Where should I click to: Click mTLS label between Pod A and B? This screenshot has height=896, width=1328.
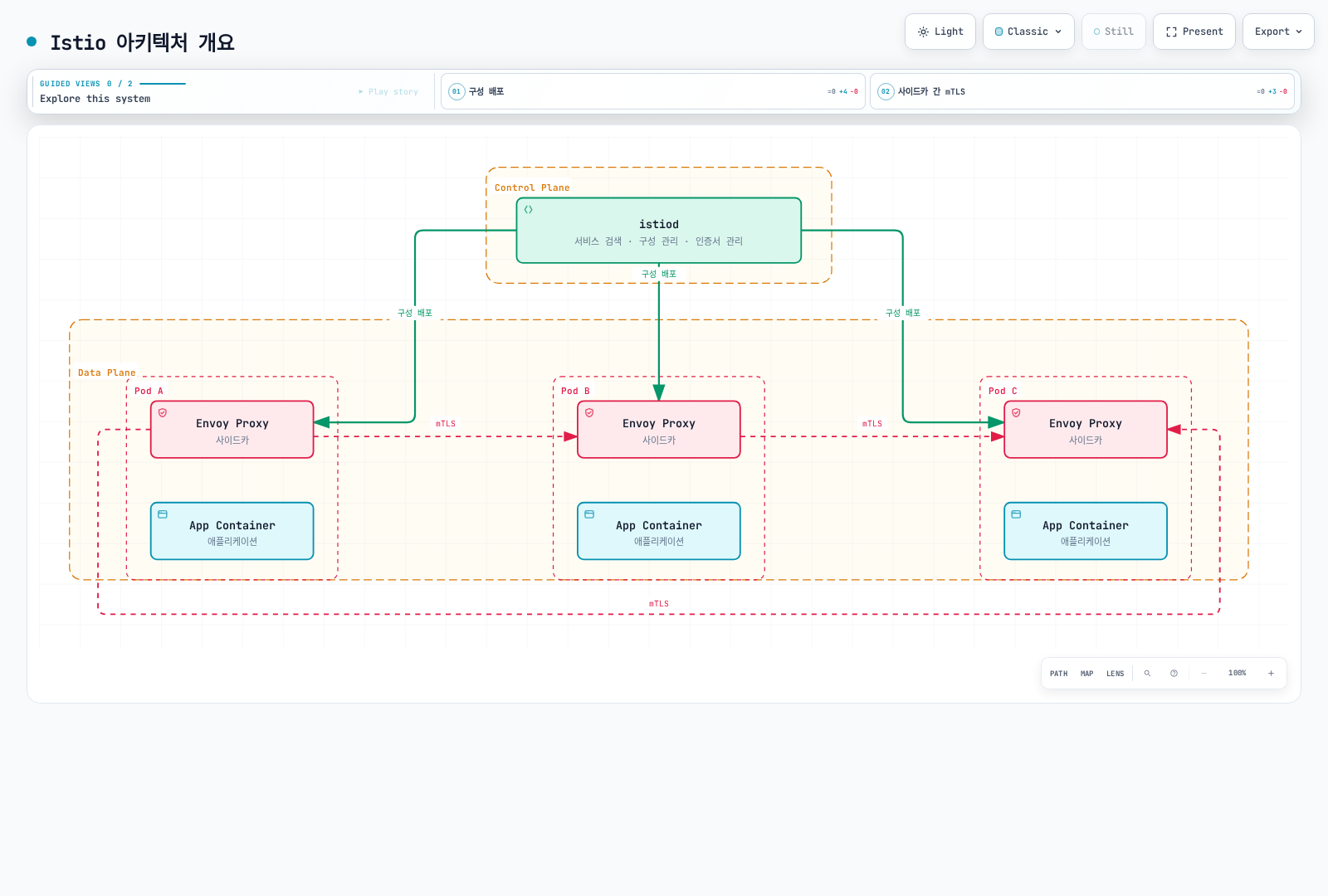click(x=446, y=424)
